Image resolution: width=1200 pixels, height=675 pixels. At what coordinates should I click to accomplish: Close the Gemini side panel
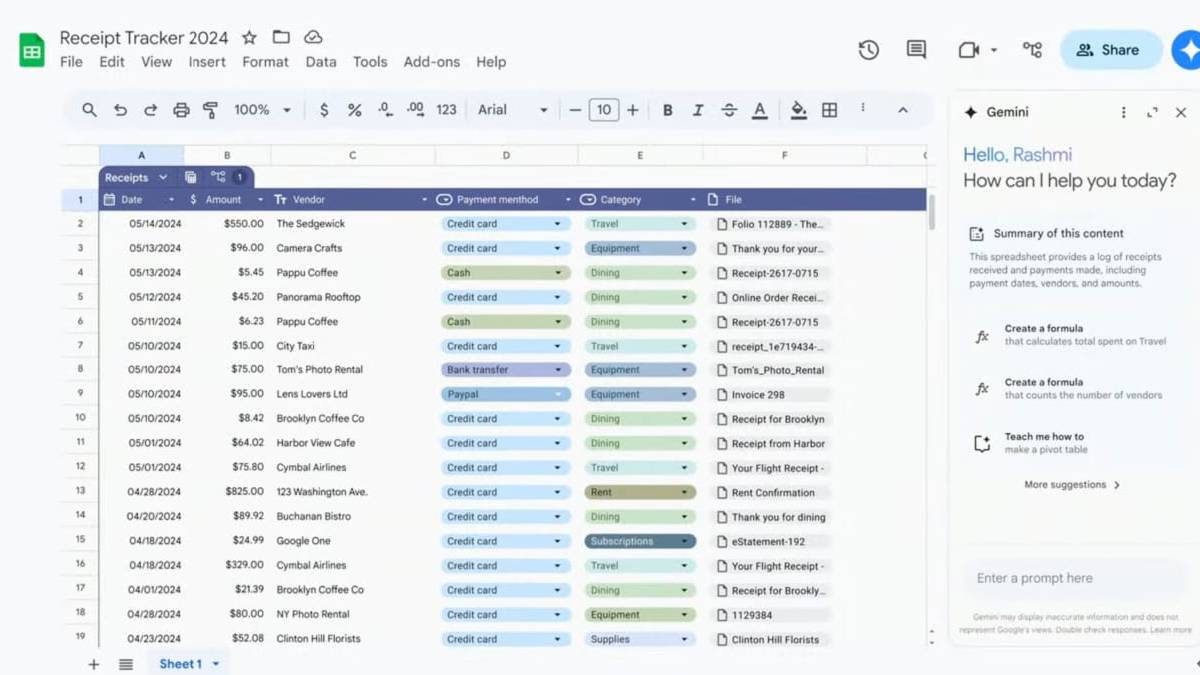[x=1181, y=113]
